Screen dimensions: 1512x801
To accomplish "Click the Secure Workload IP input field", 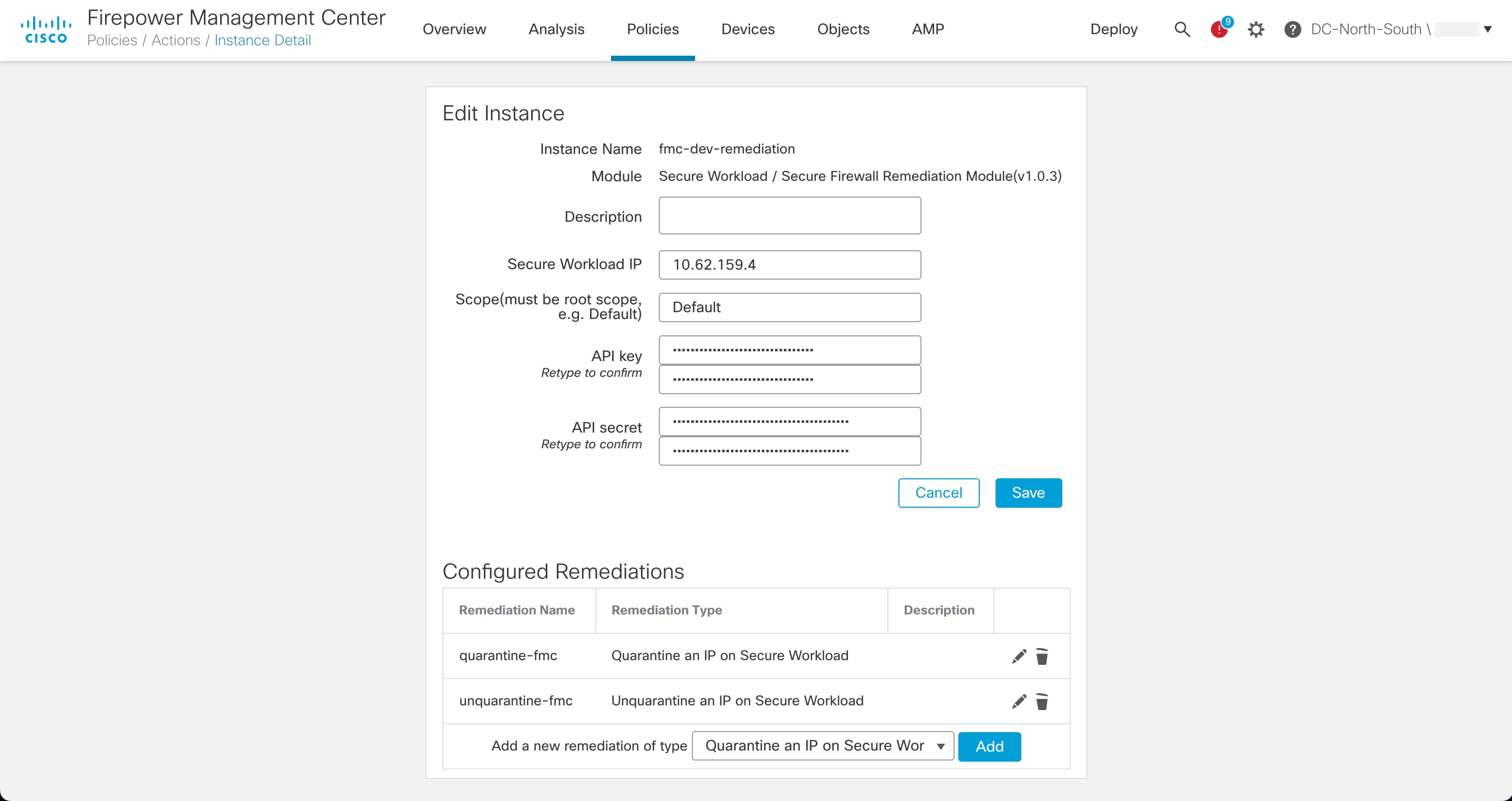I will [789, 264].
